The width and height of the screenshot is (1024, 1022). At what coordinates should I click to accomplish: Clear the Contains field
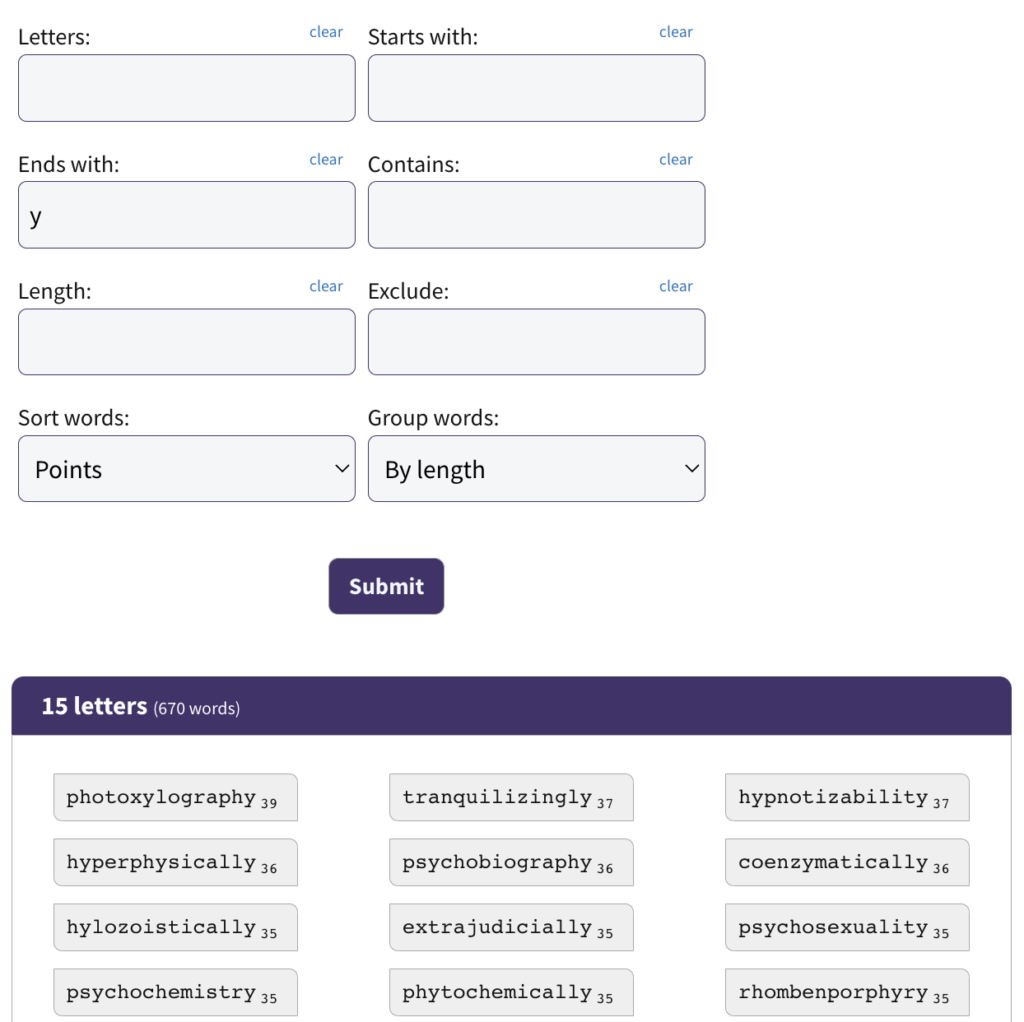676,159
